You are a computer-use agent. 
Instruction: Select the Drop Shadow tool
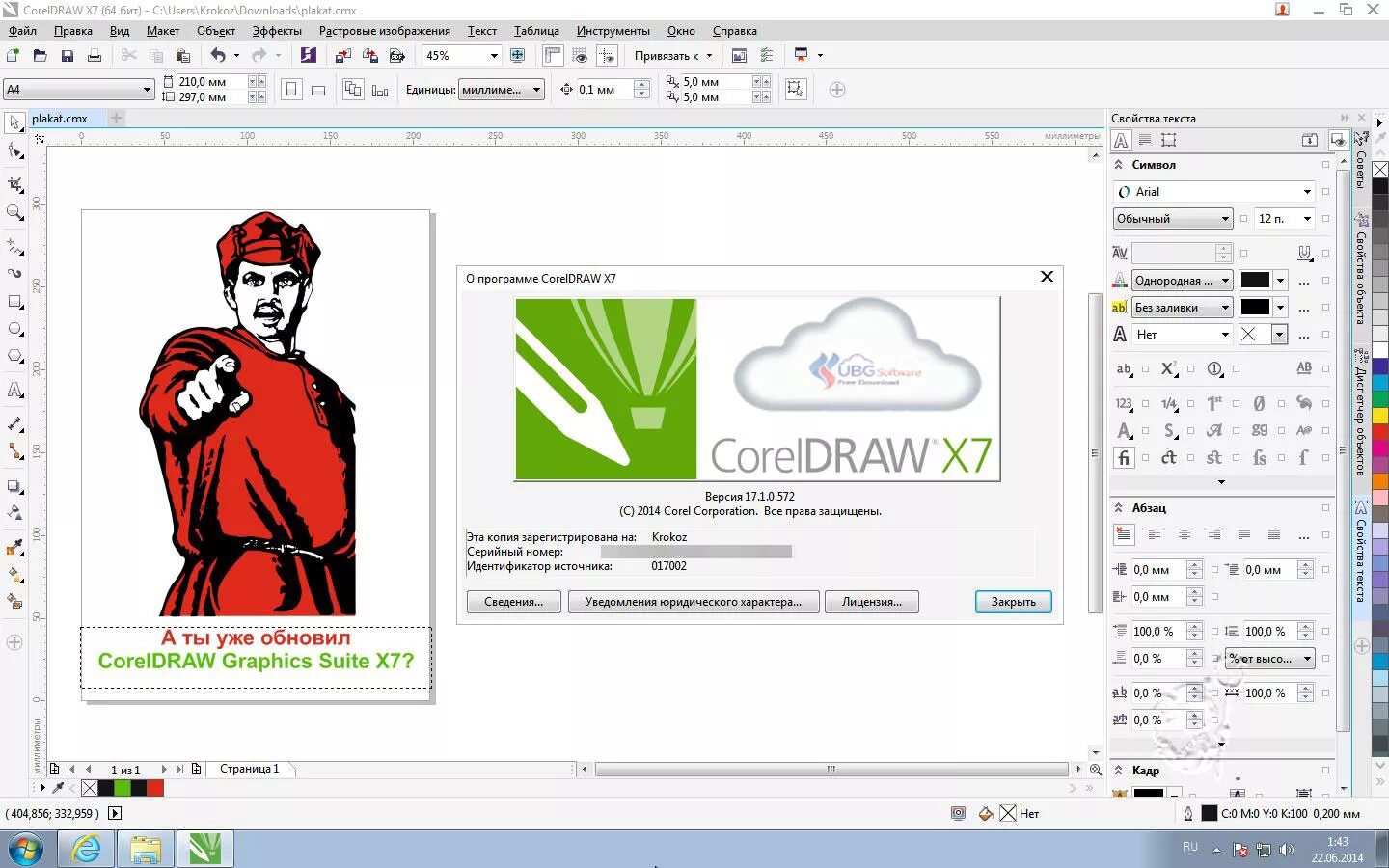[14, 486]
